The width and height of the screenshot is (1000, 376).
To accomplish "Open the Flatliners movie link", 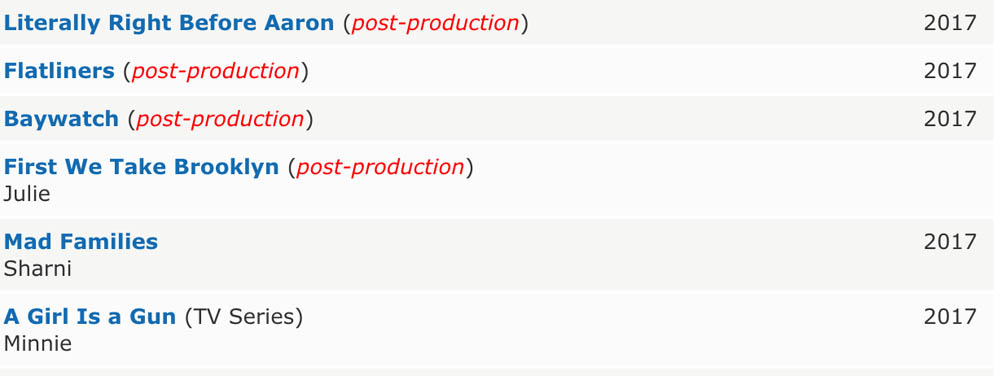I will tap(59, 71).
